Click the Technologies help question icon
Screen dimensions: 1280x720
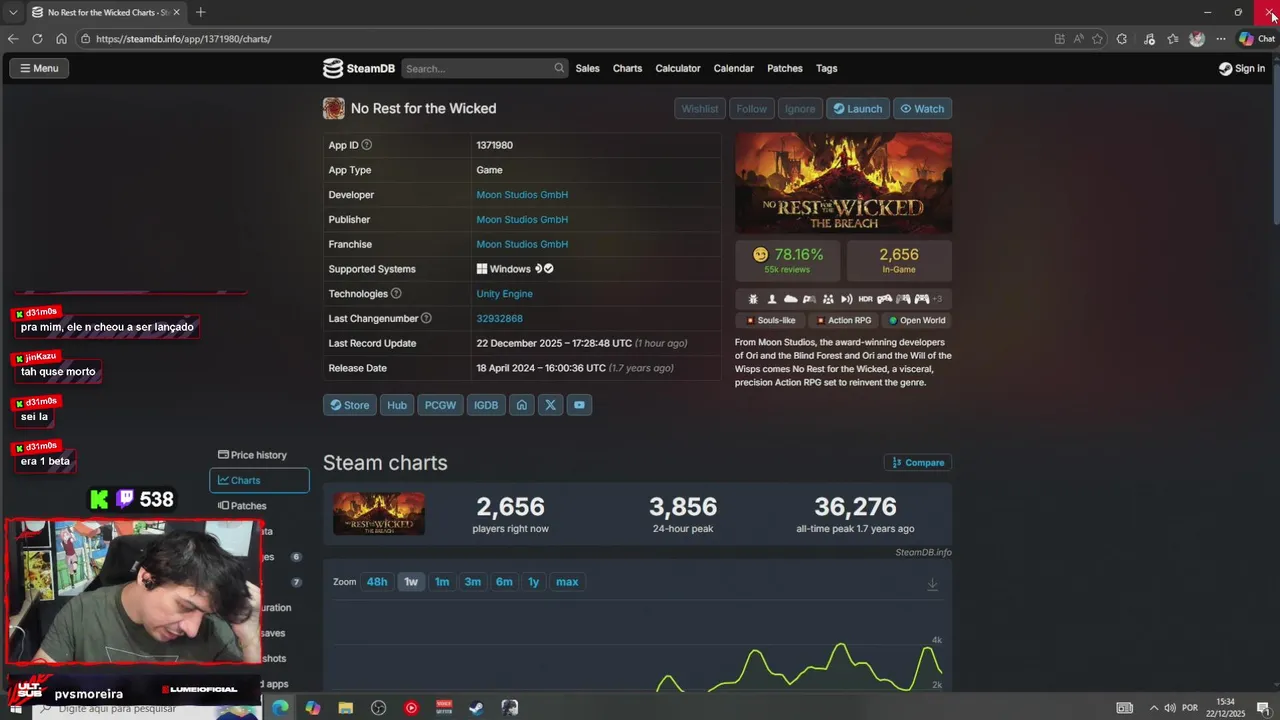(396, 294)
